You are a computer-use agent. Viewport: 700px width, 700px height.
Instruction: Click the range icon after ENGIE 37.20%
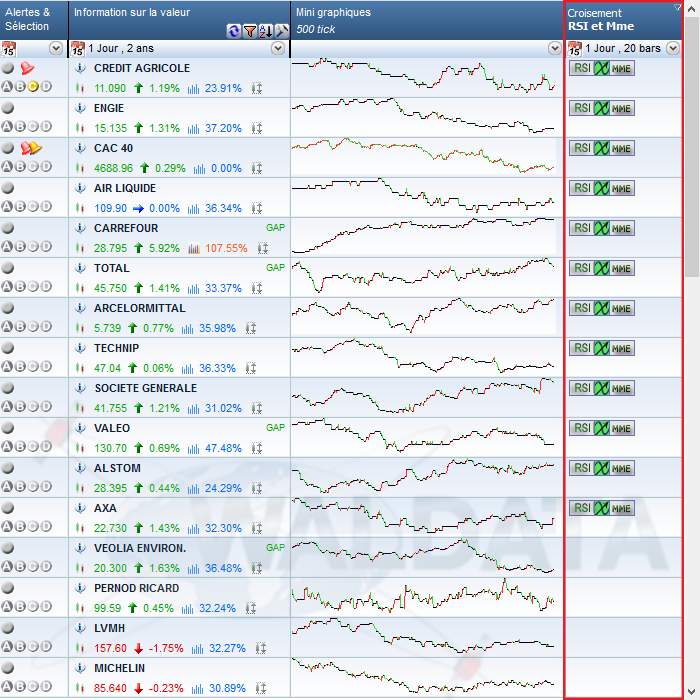tap(257, 129)
